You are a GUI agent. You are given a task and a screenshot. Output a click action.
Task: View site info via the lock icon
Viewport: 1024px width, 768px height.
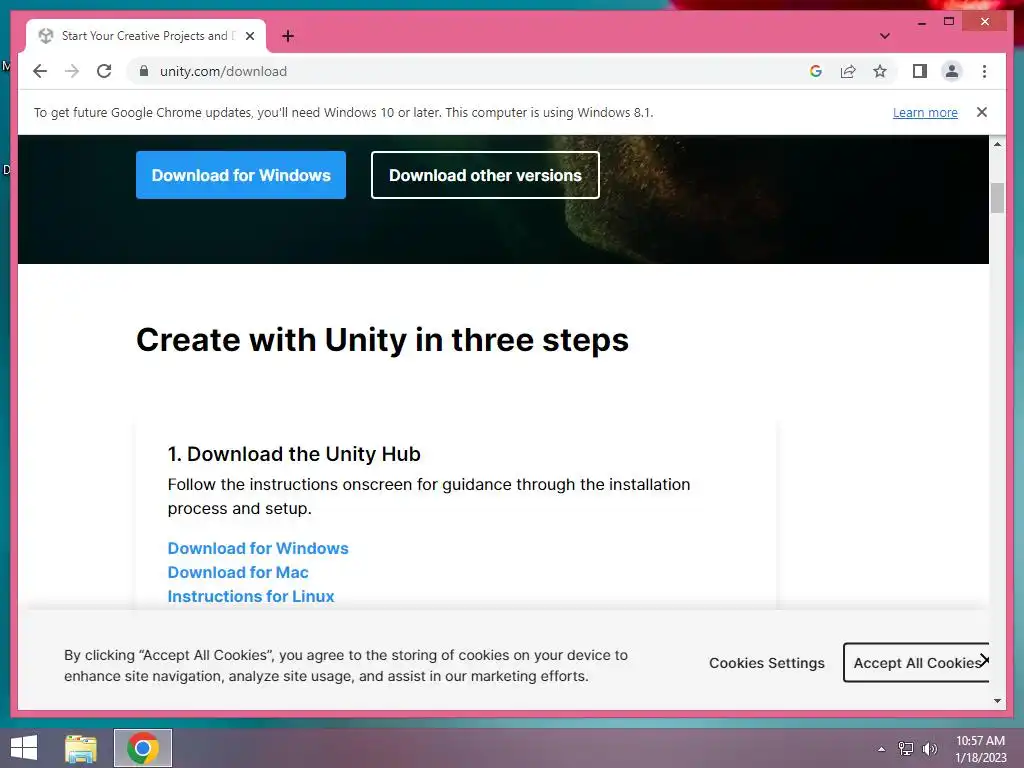pos(144,71)
